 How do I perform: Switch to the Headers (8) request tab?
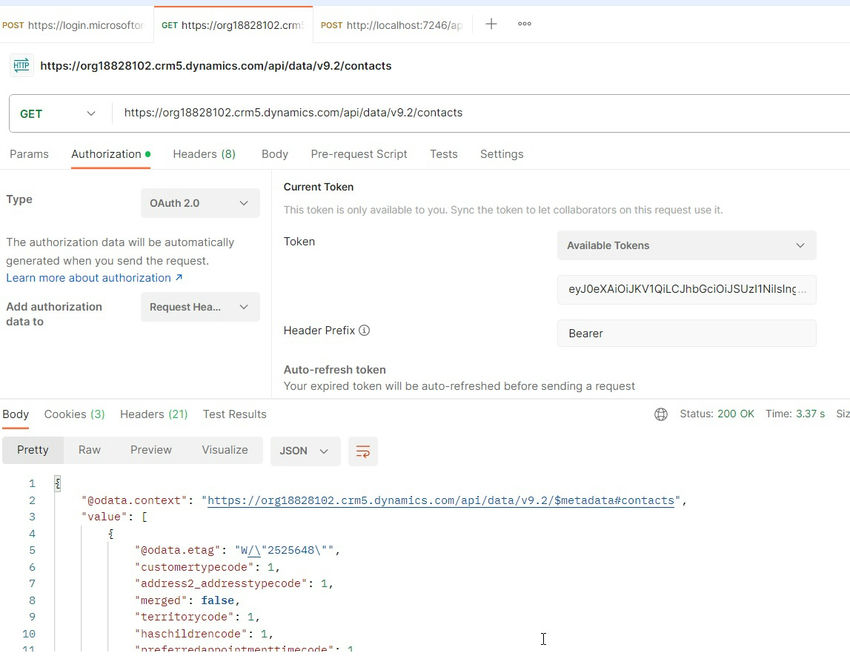204,154
